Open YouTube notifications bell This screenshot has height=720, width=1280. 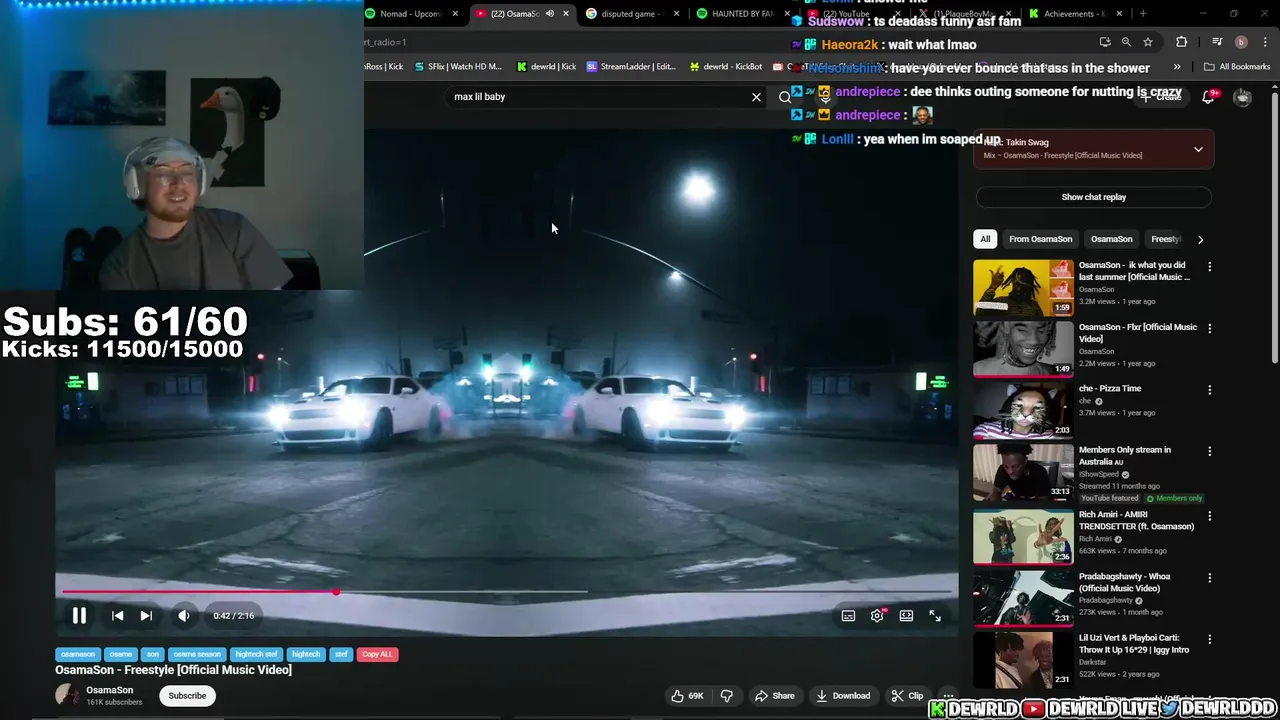1209,97
